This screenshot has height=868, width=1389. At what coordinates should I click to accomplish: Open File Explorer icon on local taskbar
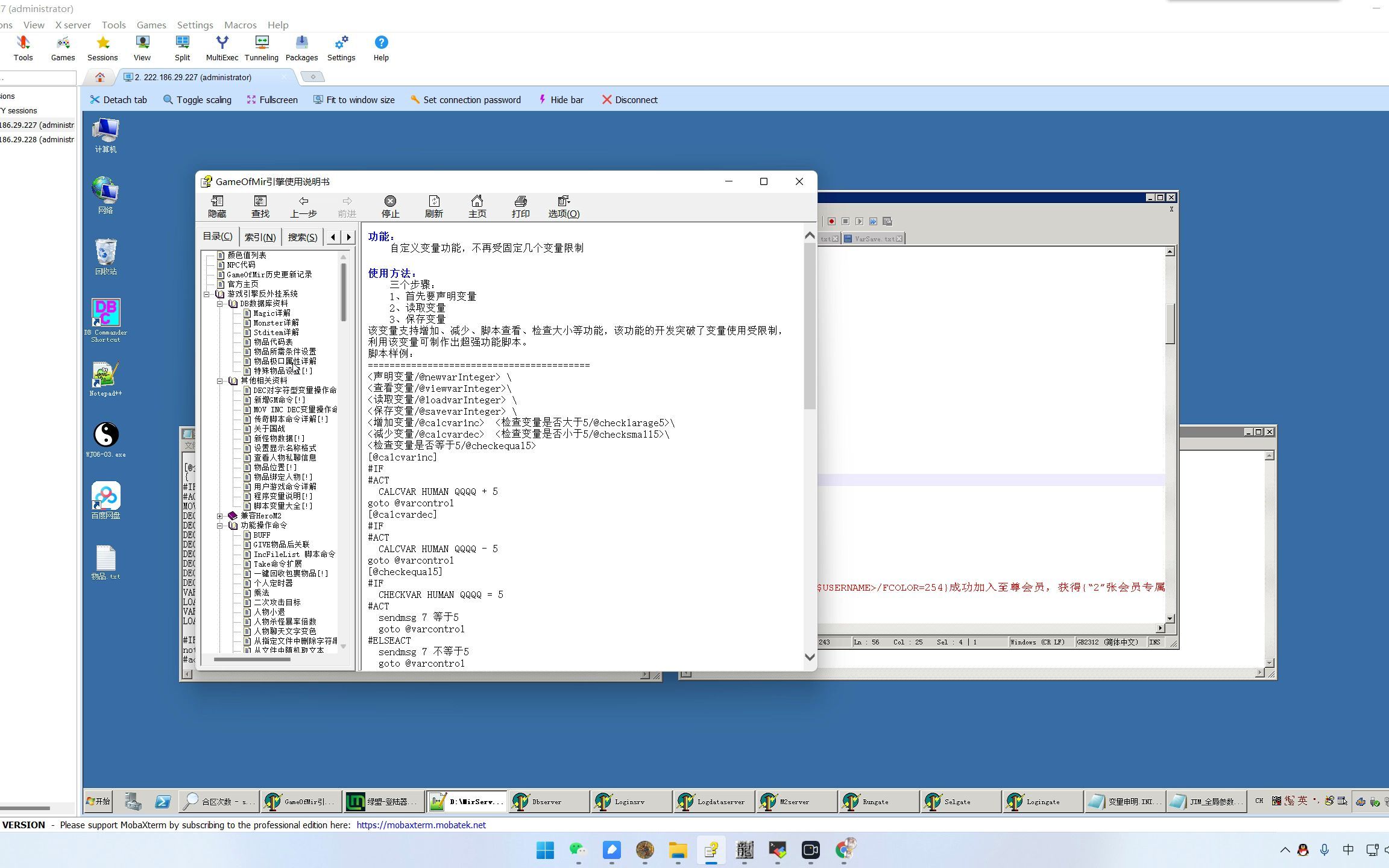click(x=678, y=850)
